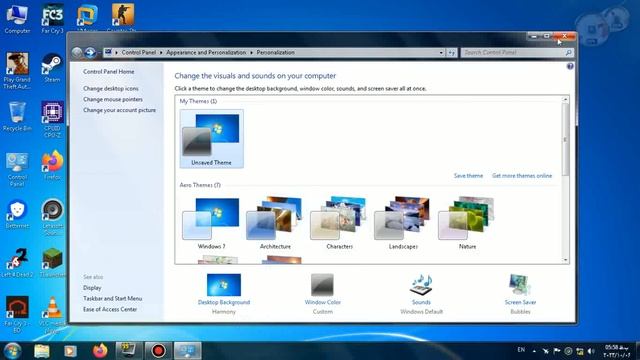
Task: Open Change desktop icons link
Action: coord(111,89)
